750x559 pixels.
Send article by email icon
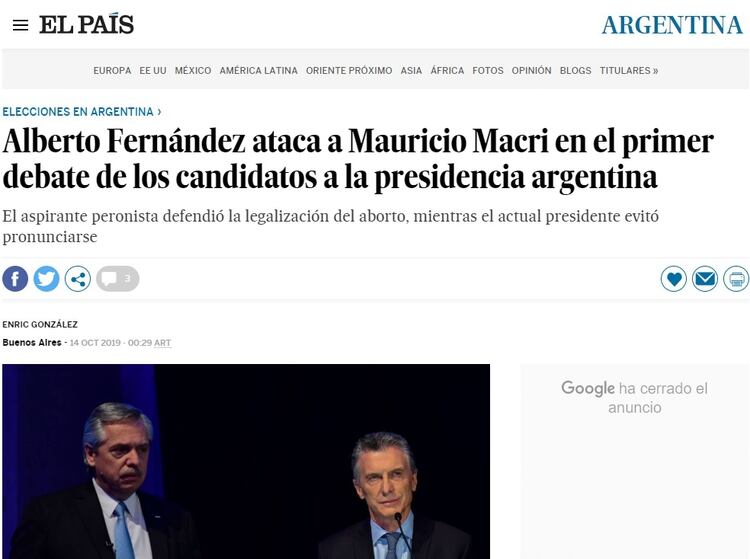[x=705, y=279]
